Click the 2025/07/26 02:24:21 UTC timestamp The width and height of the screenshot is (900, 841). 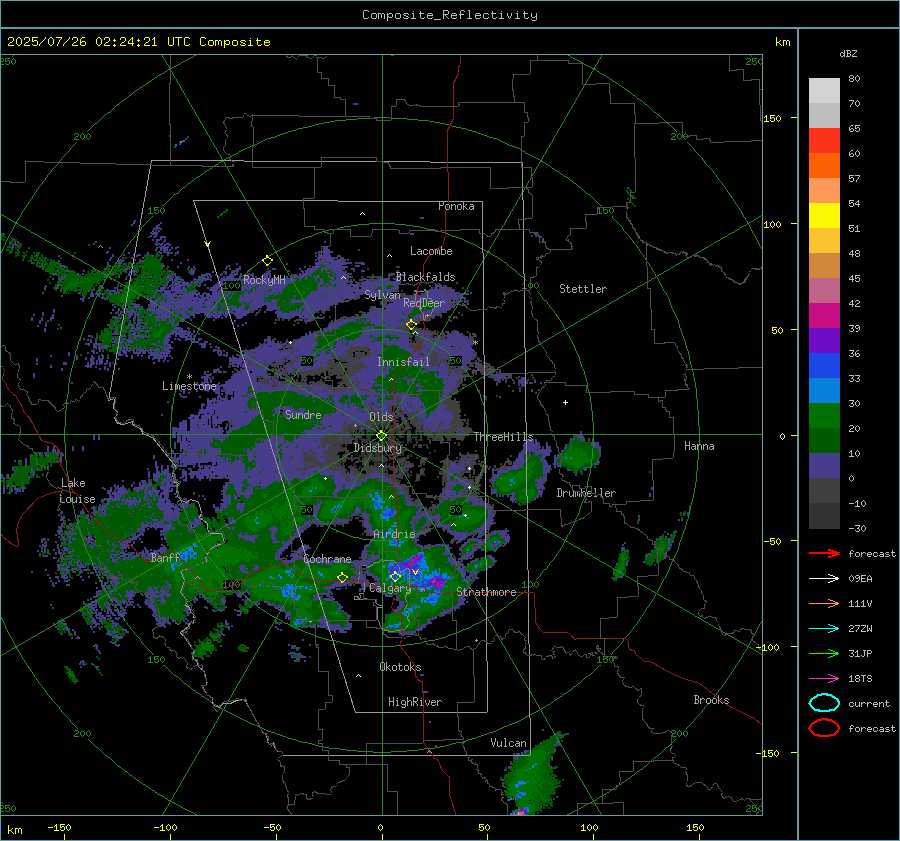(138, 42)
